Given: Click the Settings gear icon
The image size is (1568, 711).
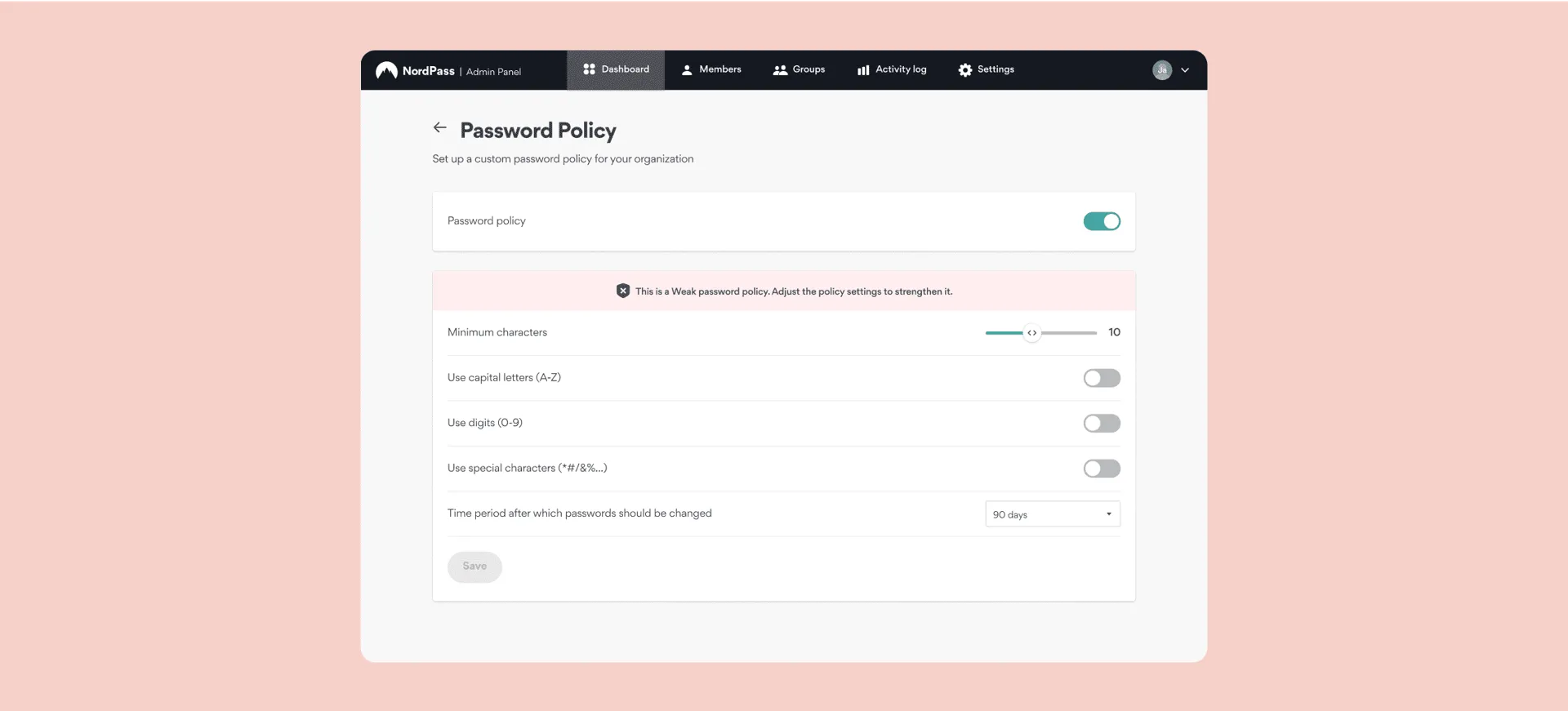Looking at the screenshot, I should click(x=965, y=70).
